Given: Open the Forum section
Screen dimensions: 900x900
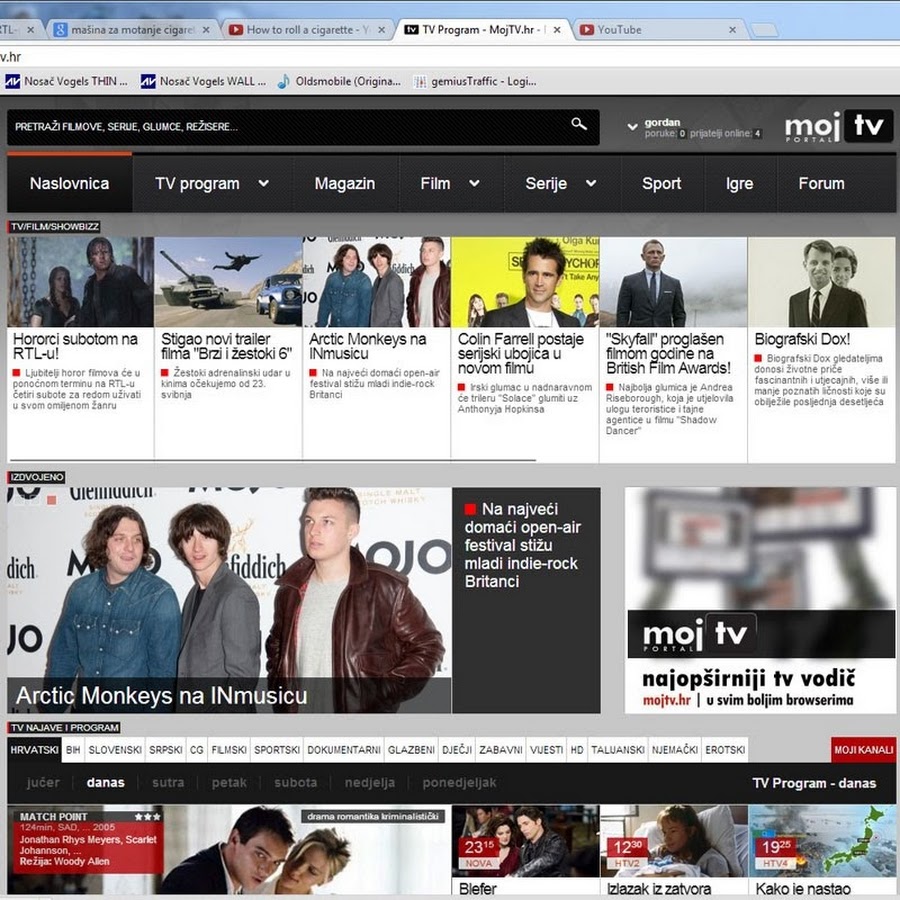Looking at the screenshot, I should click(x=821, y=184).
